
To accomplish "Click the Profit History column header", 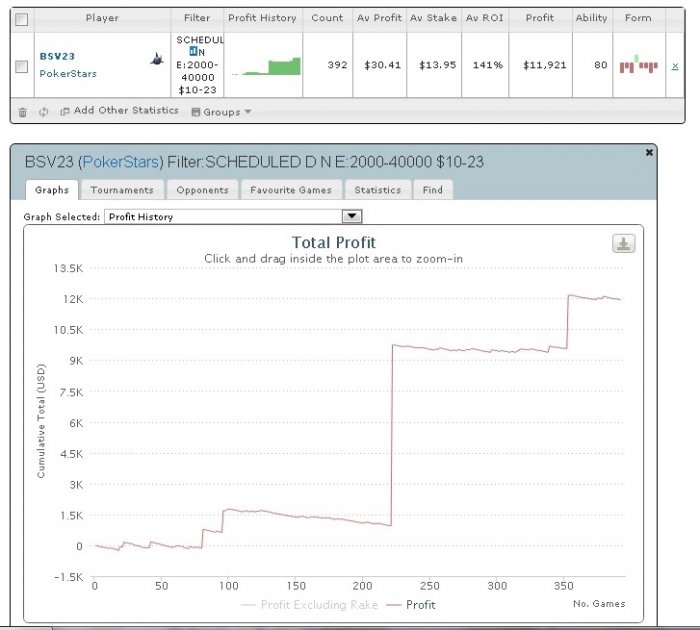I will coord(262,18).
